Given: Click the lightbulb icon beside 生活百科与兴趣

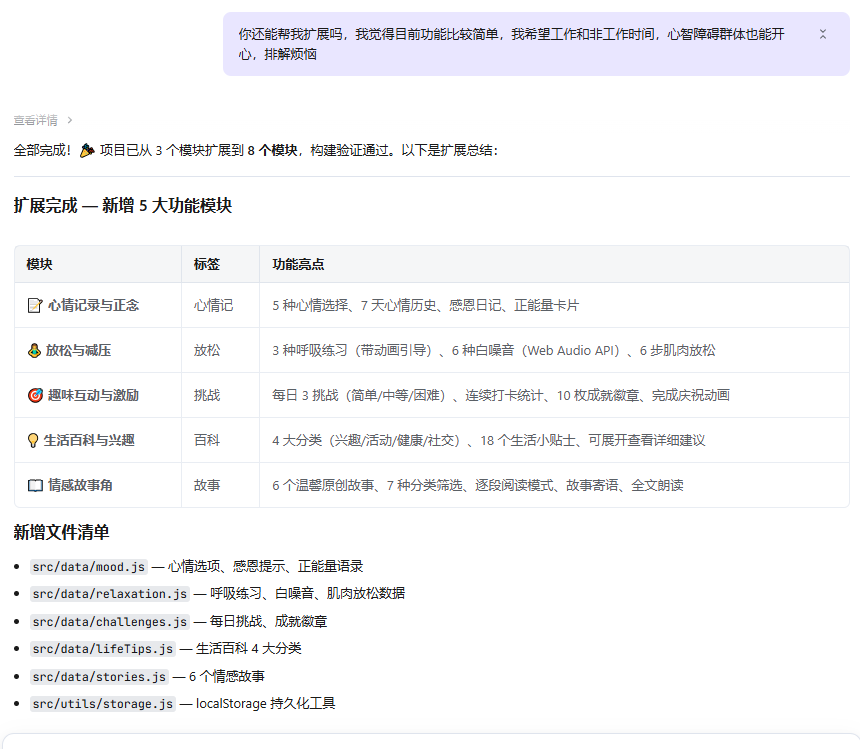Looking at the screenshot, I should [x=34, y=440].
